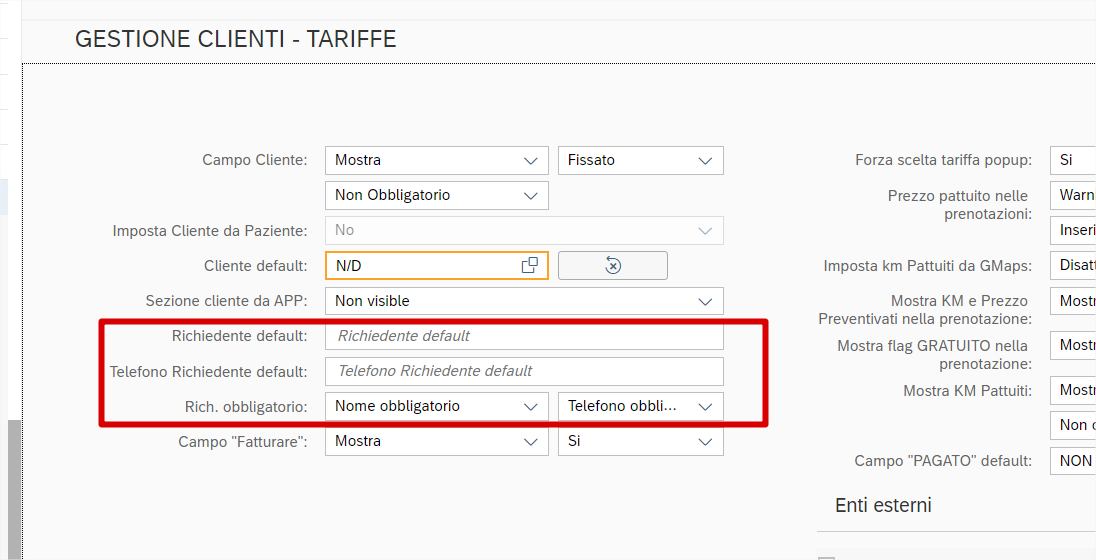Open Forza scelta tariffa popup dropdown
This screenshot has width=1096, height=560.
coord(1072,160)
